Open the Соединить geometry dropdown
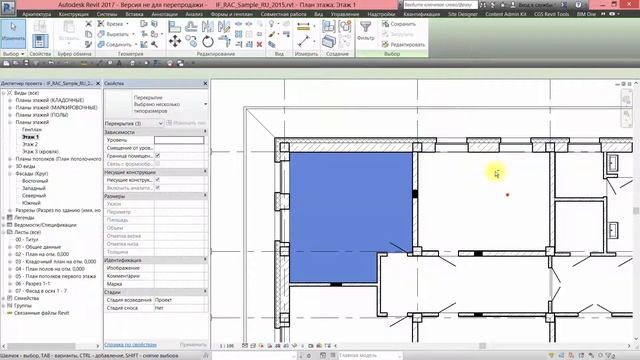Viewport: 640px width, 360px height. (x=136, y=44)
